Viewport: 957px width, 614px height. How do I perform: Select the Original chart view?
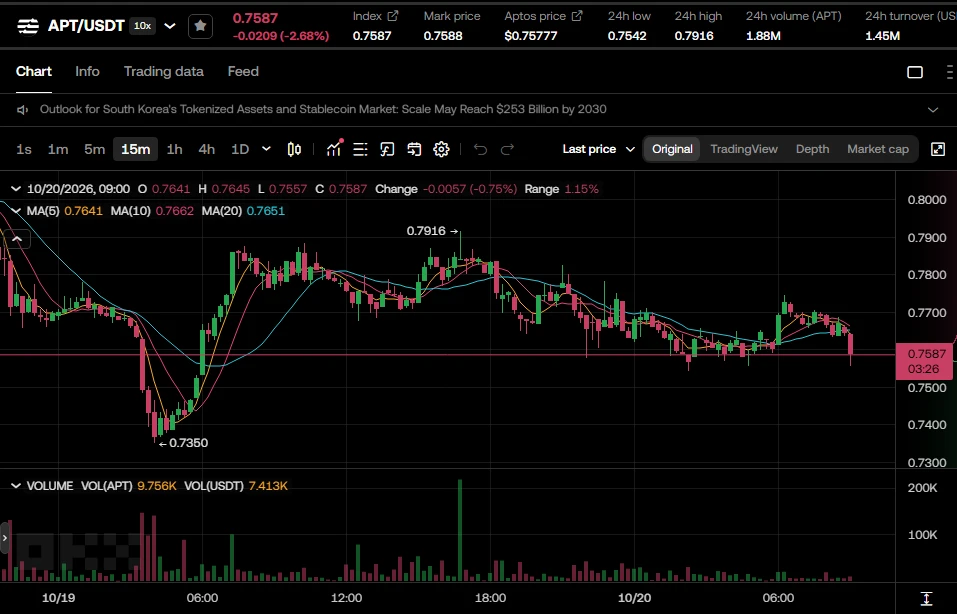click(672, 149)
